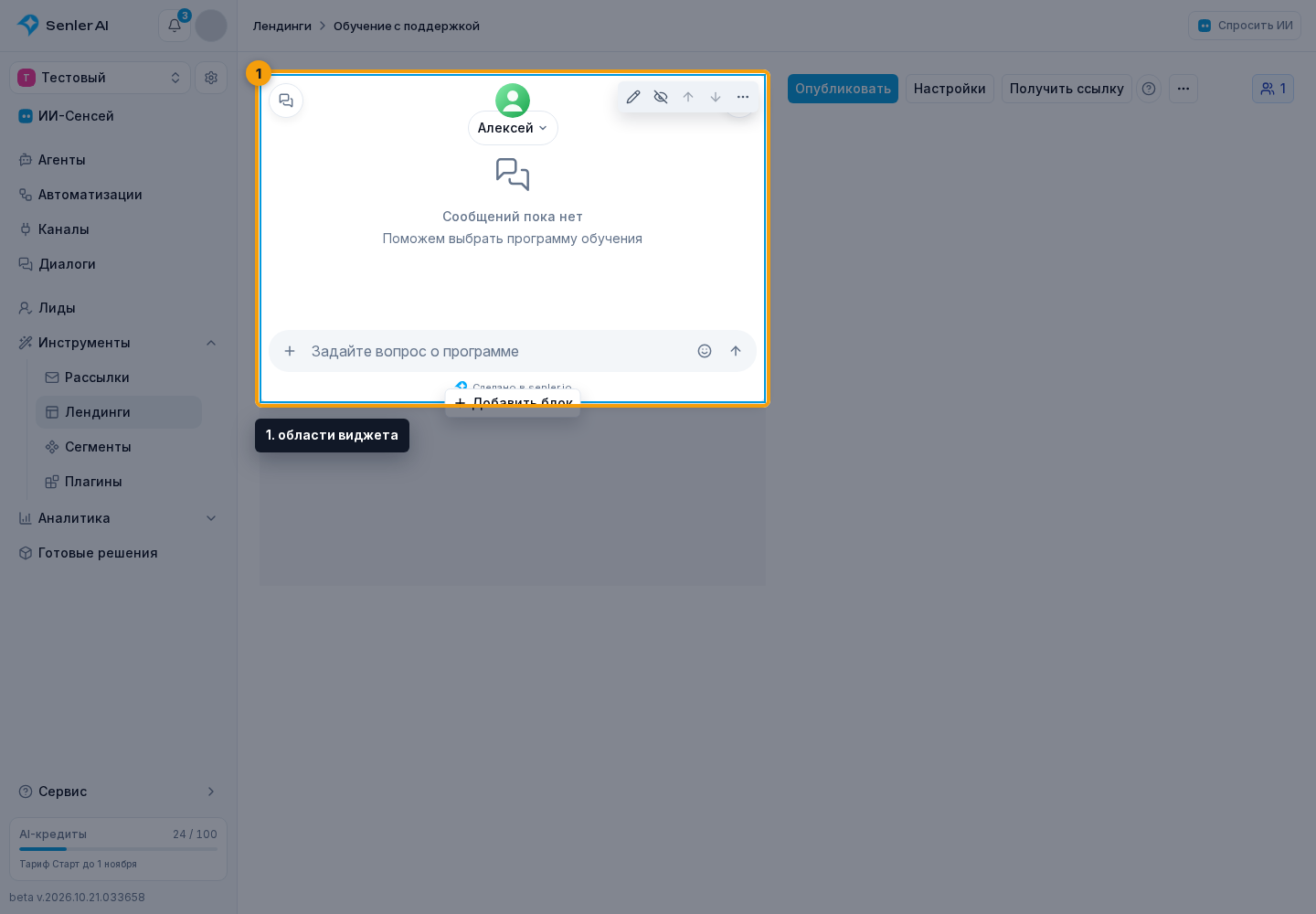The image size is (1316, 914).
Task: Open Диалоги page
Action: pyautogui.click(x=119, y=264)
